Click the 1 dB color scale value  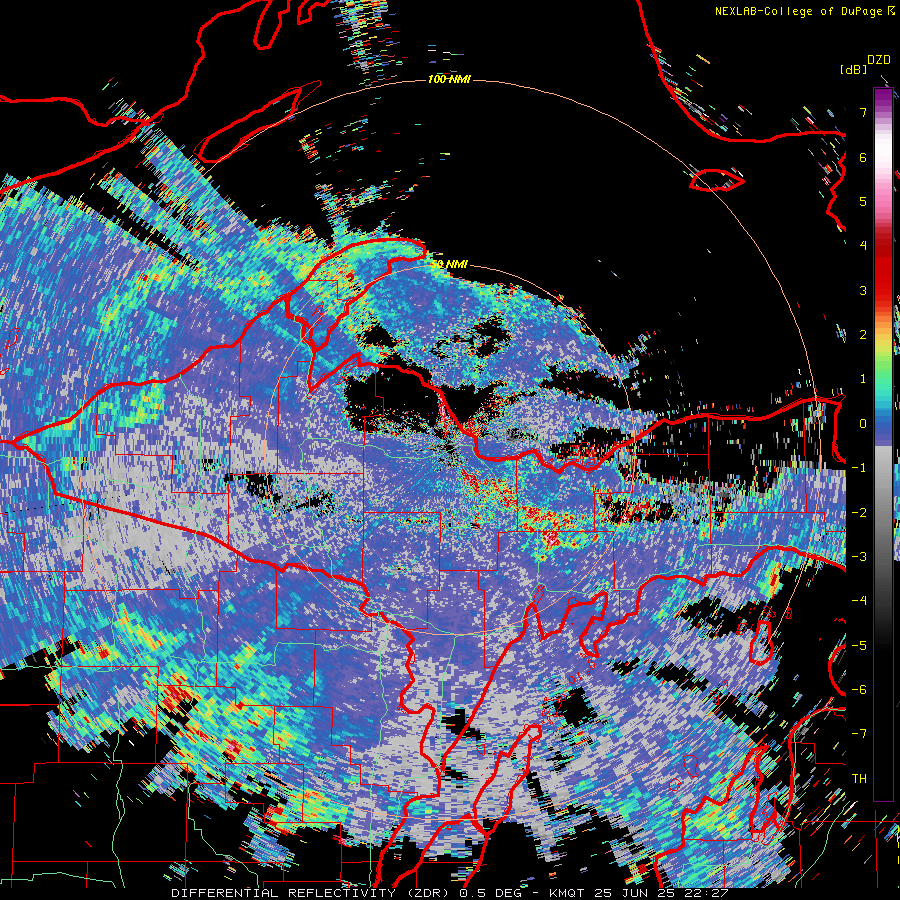[863, 379]
